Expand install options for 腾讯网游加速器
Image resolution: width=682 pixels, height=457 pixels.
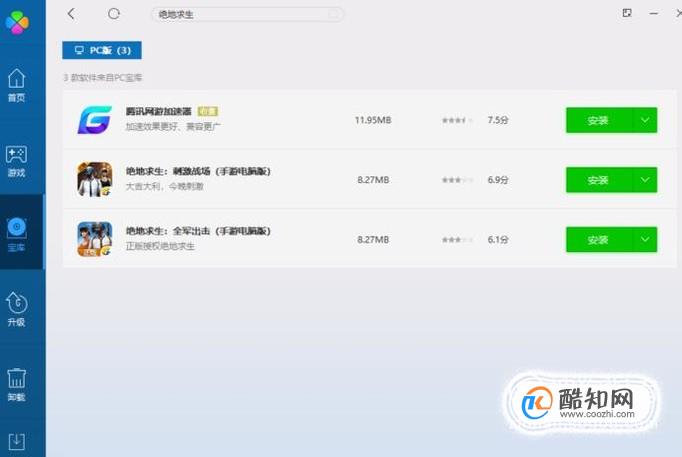645,120
